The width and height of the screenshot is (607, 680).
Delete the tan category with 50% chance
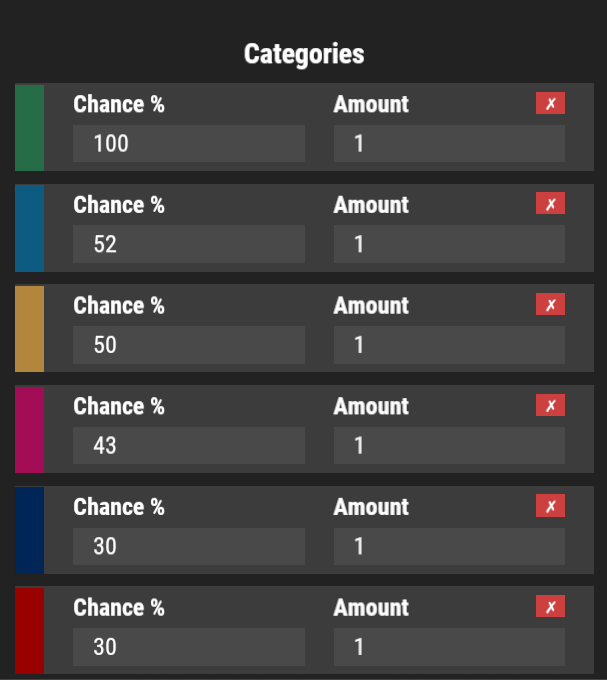point(550,304)
